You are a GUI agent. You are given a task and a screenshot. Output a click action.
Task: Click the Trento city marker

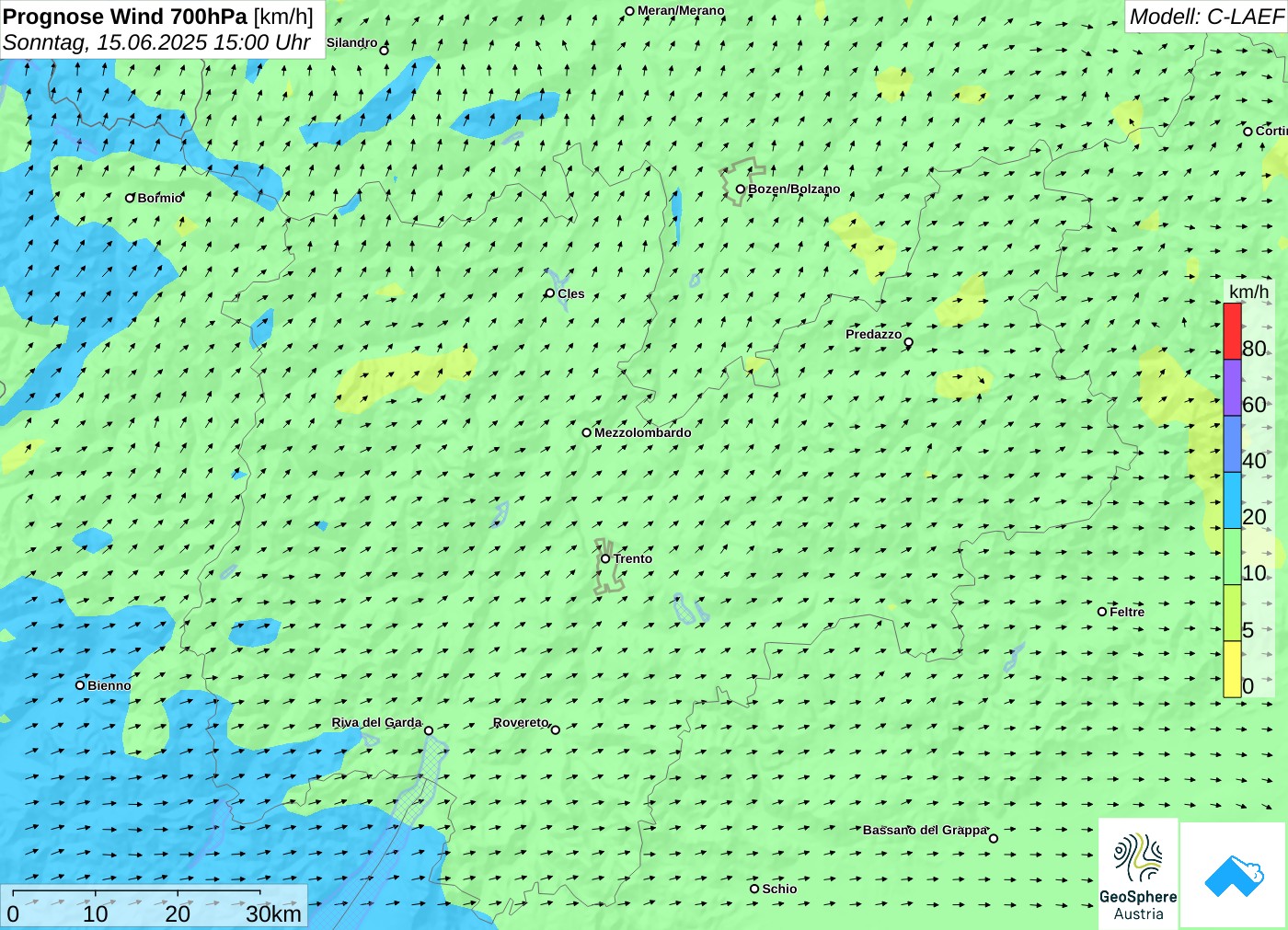[605, 558]
